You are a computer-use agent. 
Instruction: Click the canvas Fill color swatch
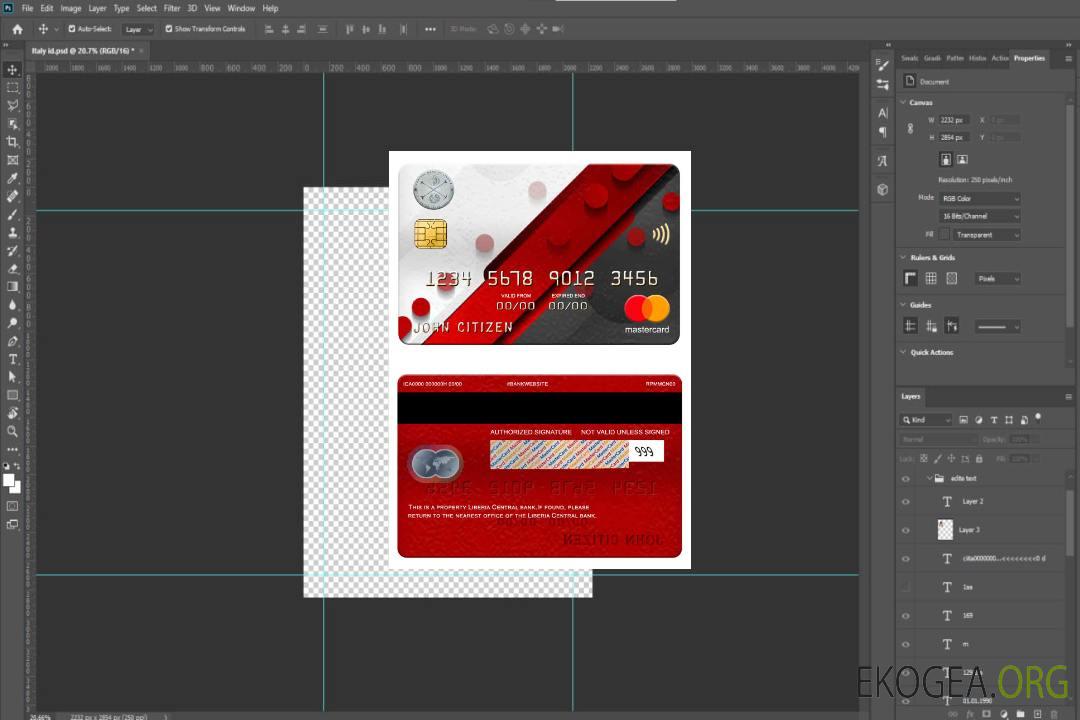[945, 235]
